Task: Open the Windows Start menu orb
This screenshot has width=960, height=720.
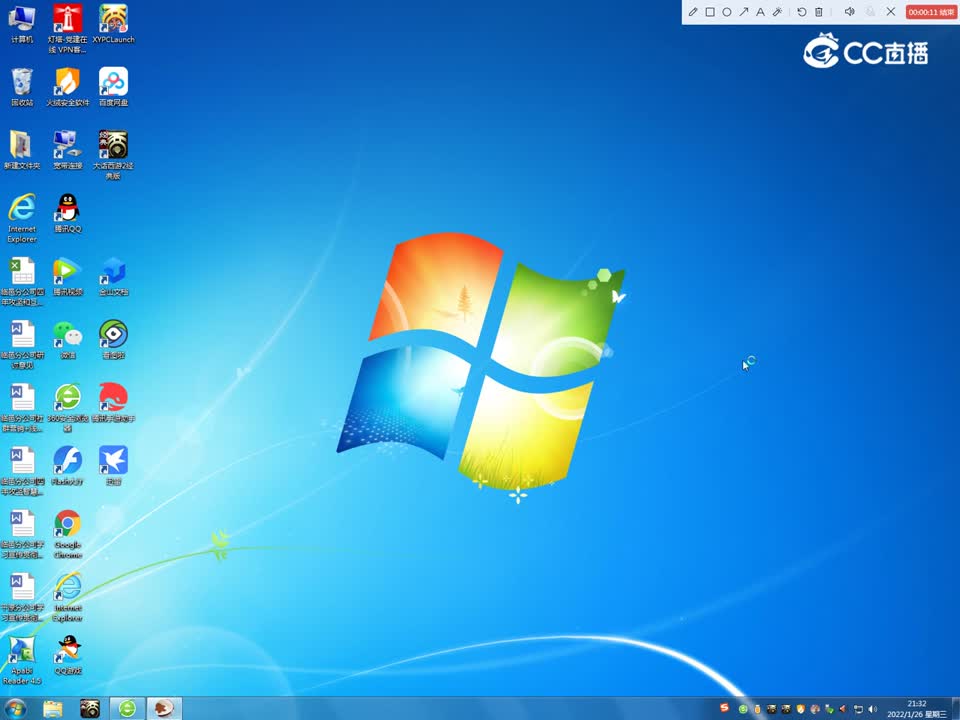Action: 15,709
